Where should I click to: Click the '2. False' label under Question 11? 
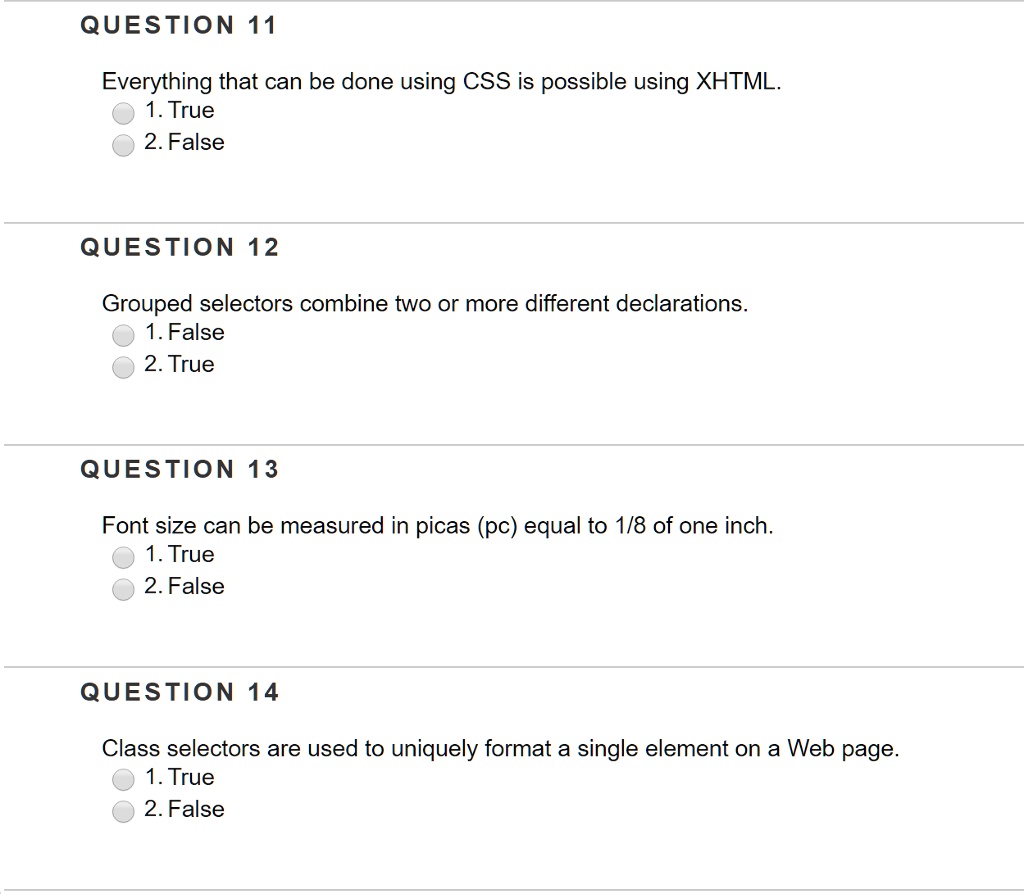(184, 142)
